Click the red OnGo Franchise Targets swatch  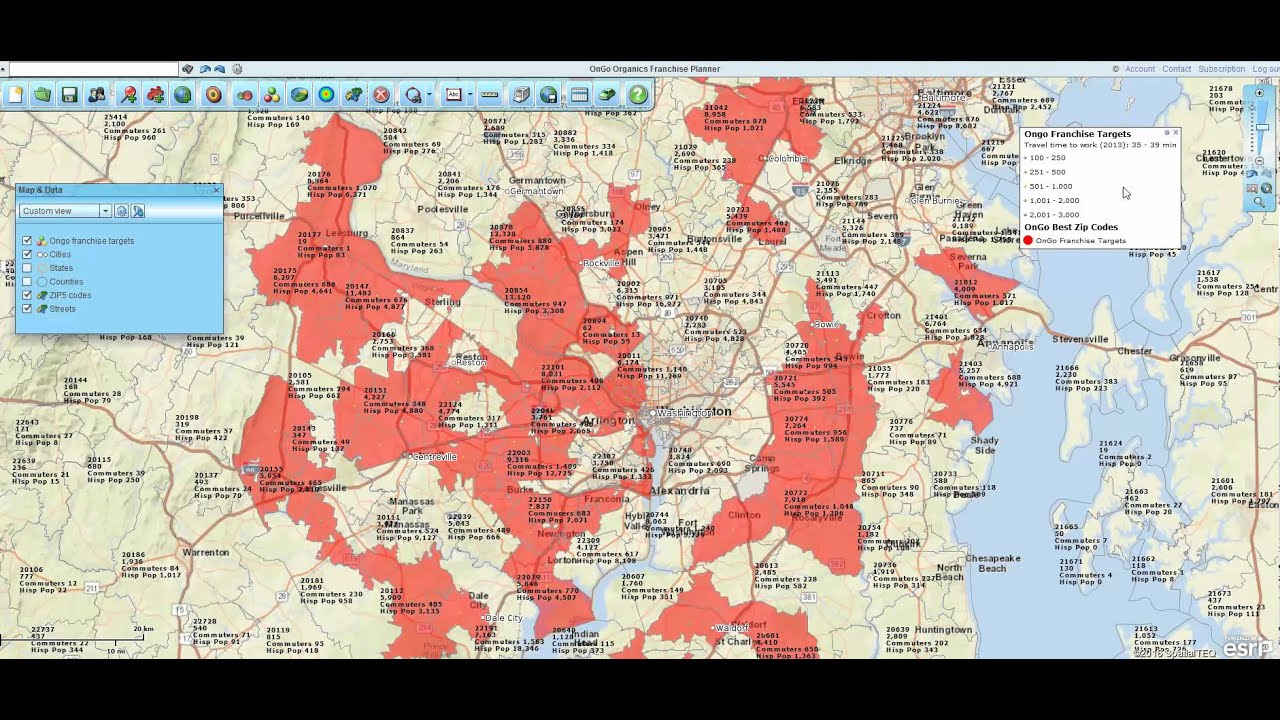(1028, 241)
